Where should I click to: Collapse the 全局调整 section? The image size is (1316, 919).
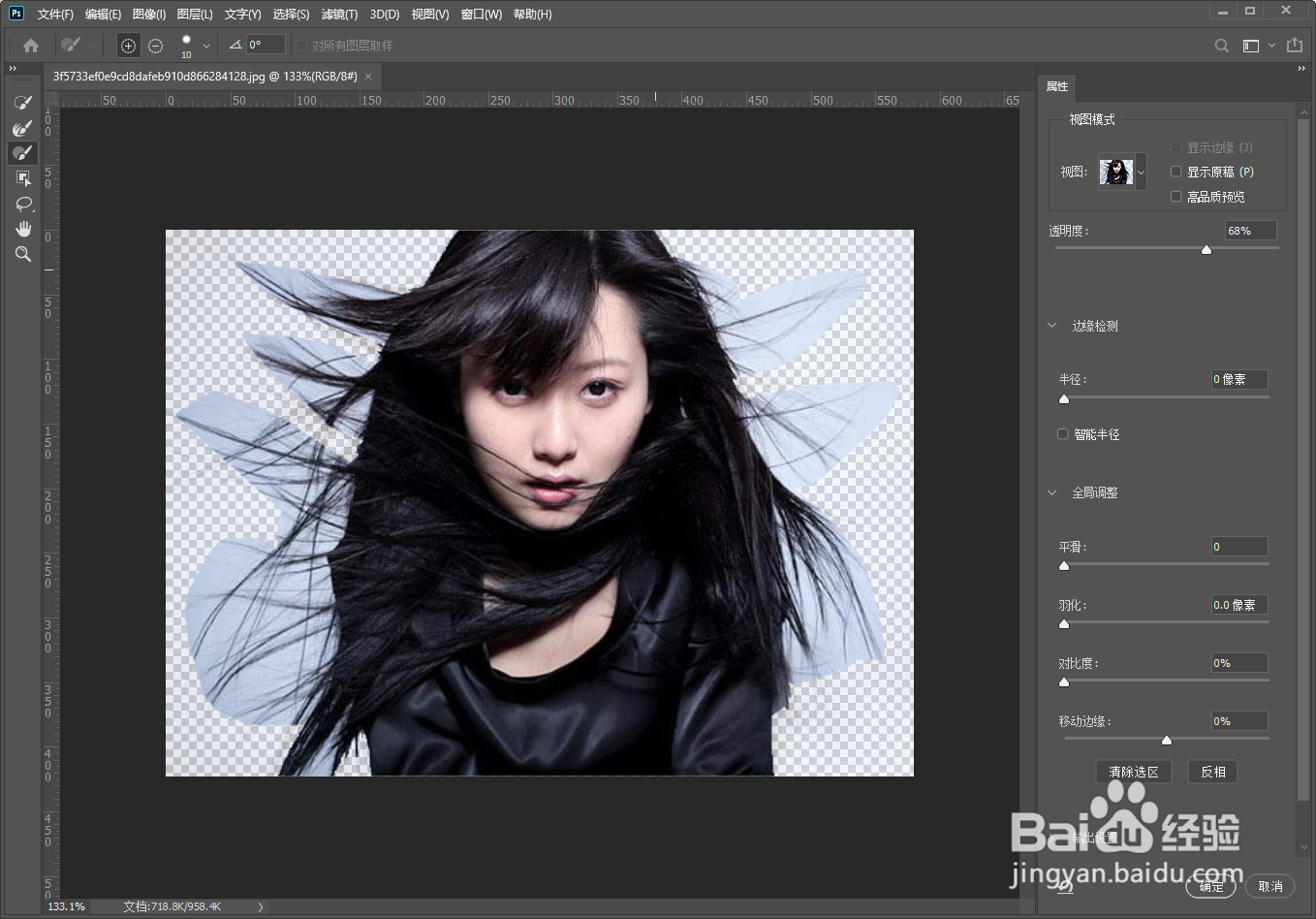[x=1052, y=492]
